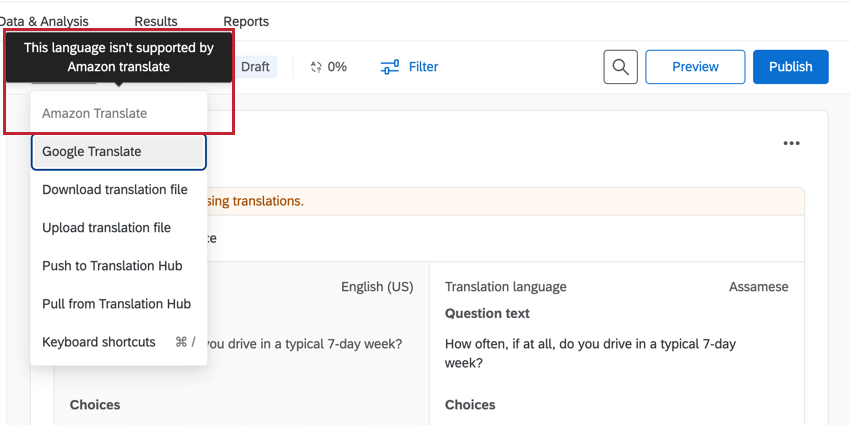Open the three-dot options menu
Screen dimensions: 850x425
pyautogui.click(x=791, y=144)
